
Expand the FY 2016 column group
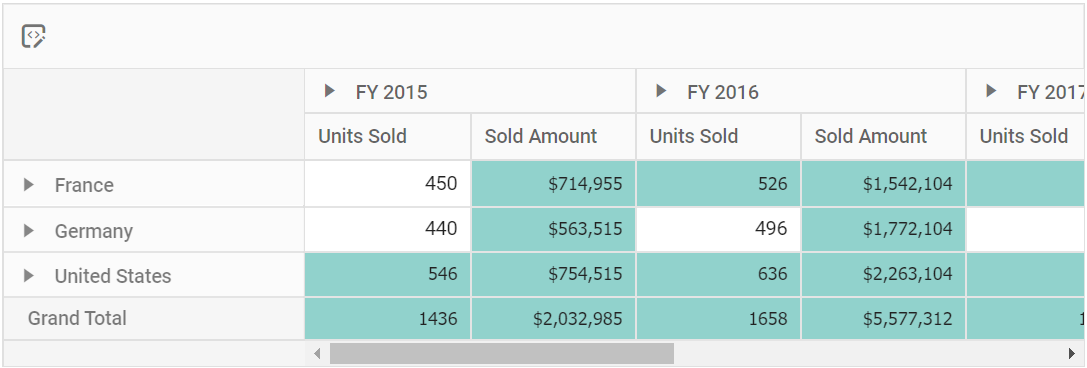(661, 91)
